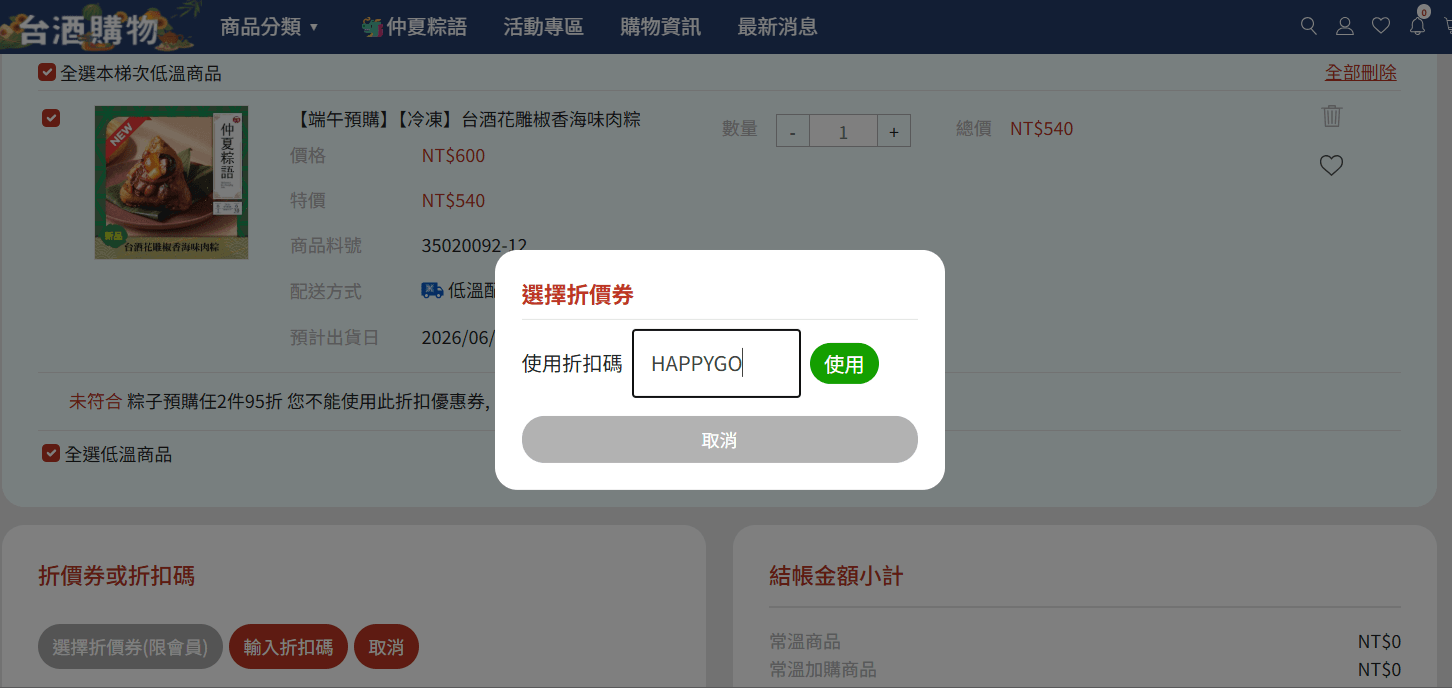Click the low-temperature delivery truck icon

point(432,291)
